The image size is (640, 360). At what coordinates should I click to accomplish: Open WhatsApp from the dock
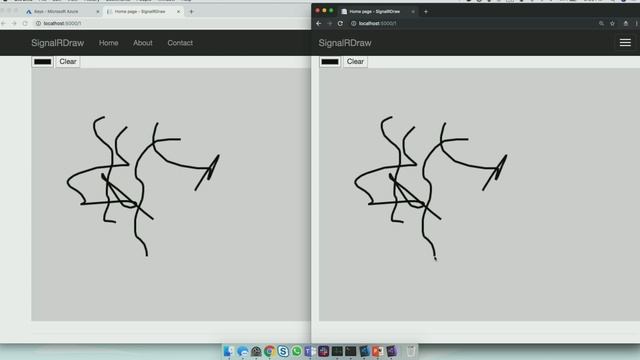pos(296,351)
